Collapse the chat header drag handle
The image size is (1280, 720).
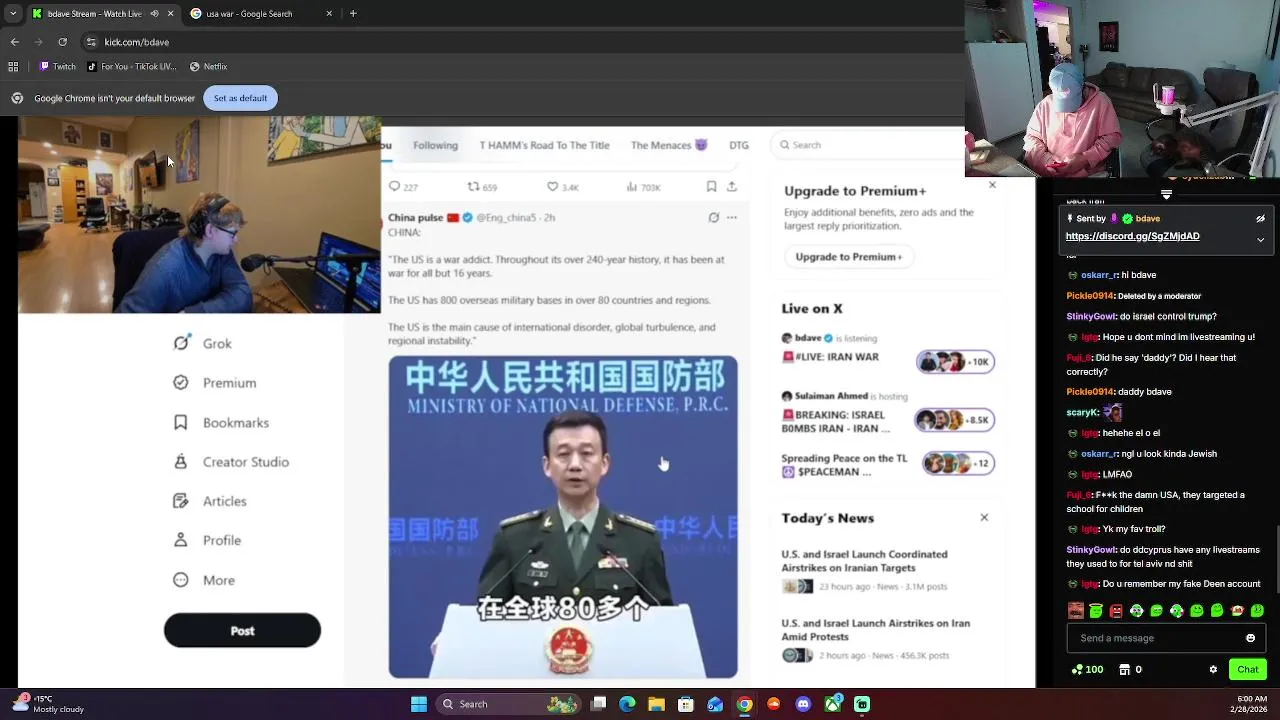[x=1166, y=194]
